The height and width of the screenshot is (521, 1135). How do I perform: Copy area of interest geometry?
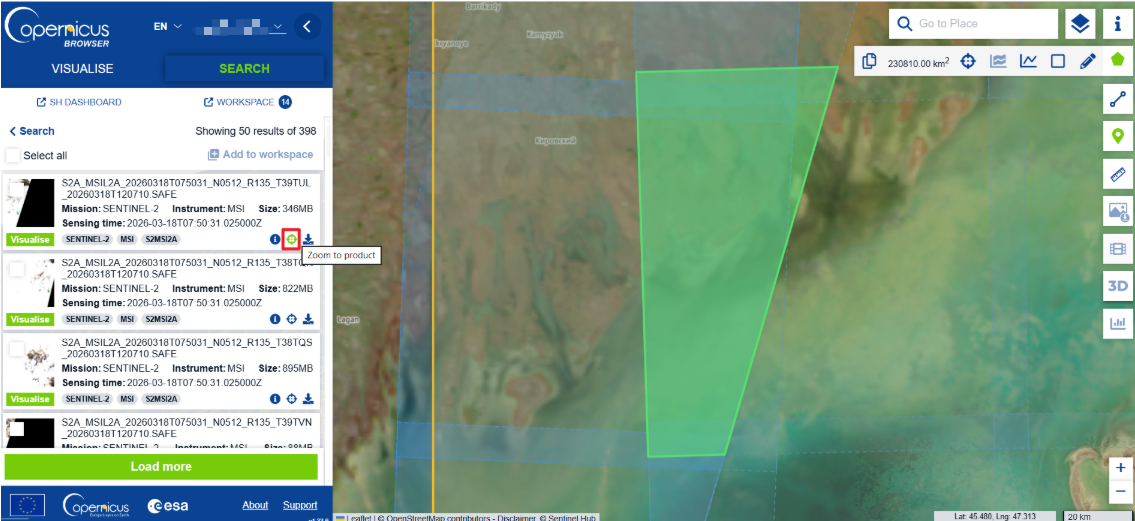coord(870,62)
